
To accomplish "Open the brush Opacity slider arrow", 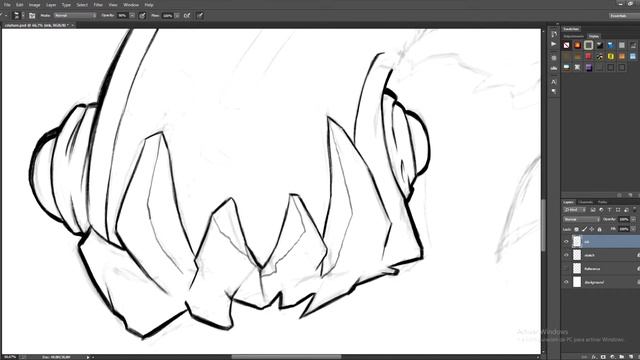I will click(x=132, y=16).
